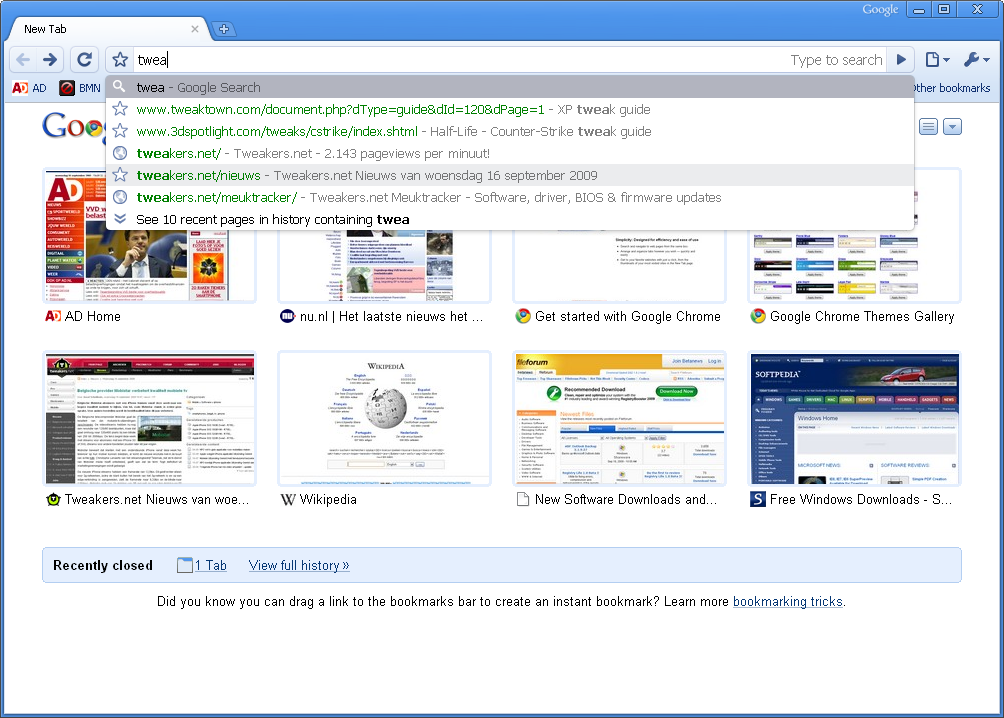Click the 'Tweakers.net Nieuws van woe...' title
1004x718 pixels.
[157, 500]
